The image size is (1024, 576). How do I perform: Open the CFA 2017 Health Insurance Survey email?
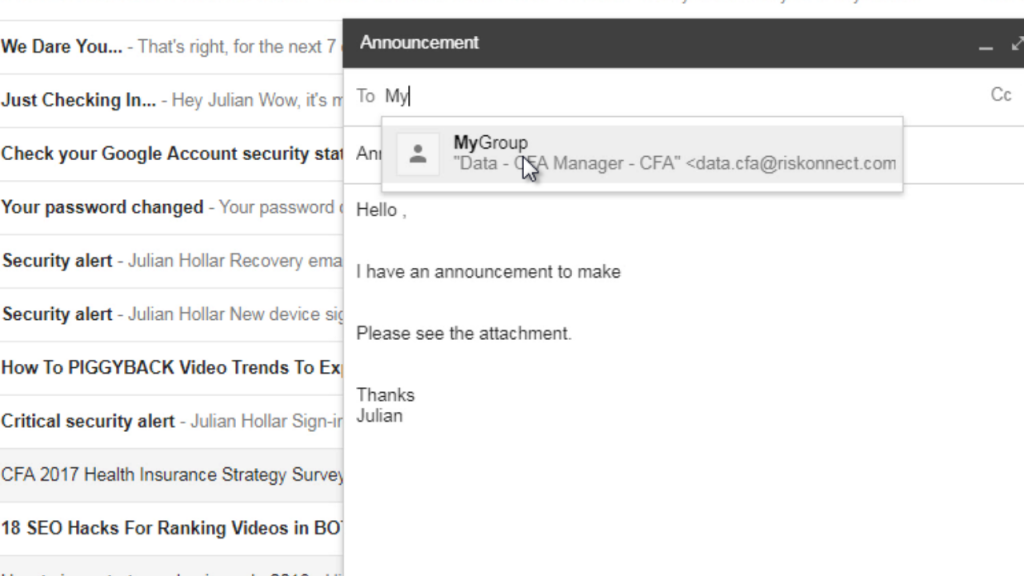pos(171,475)
